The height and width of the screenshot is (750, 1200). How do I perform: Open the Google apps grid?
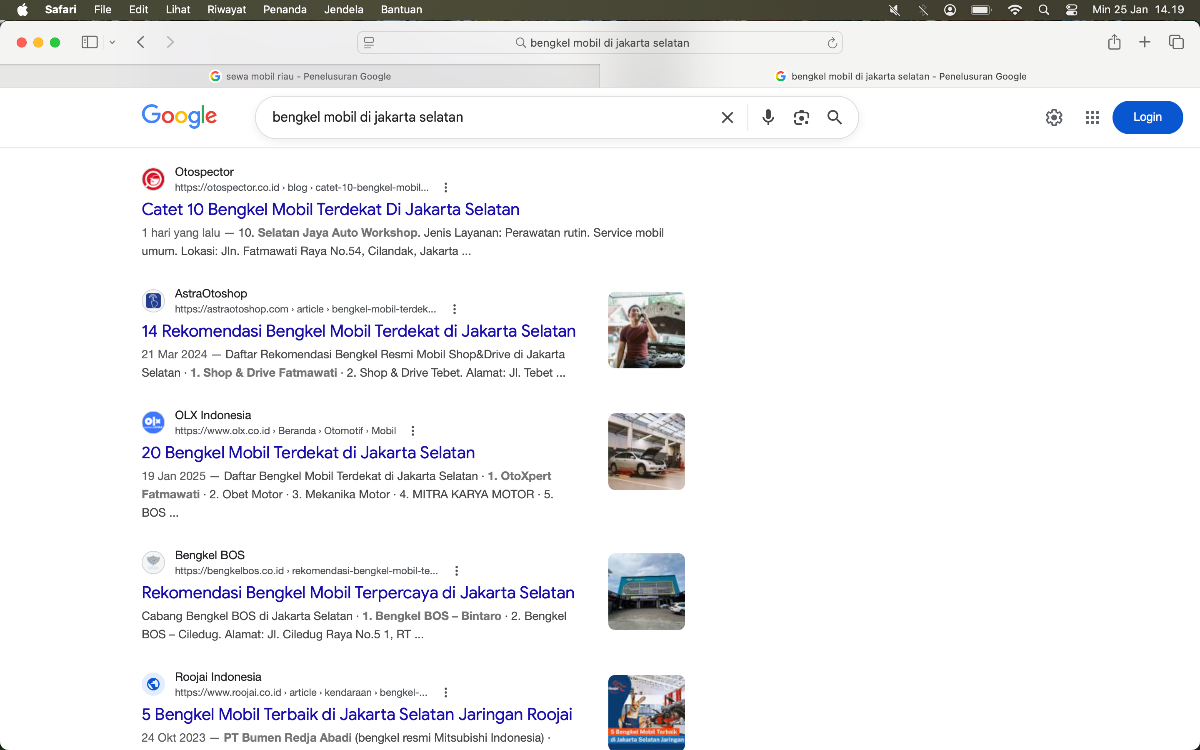tap(1093, 117)
